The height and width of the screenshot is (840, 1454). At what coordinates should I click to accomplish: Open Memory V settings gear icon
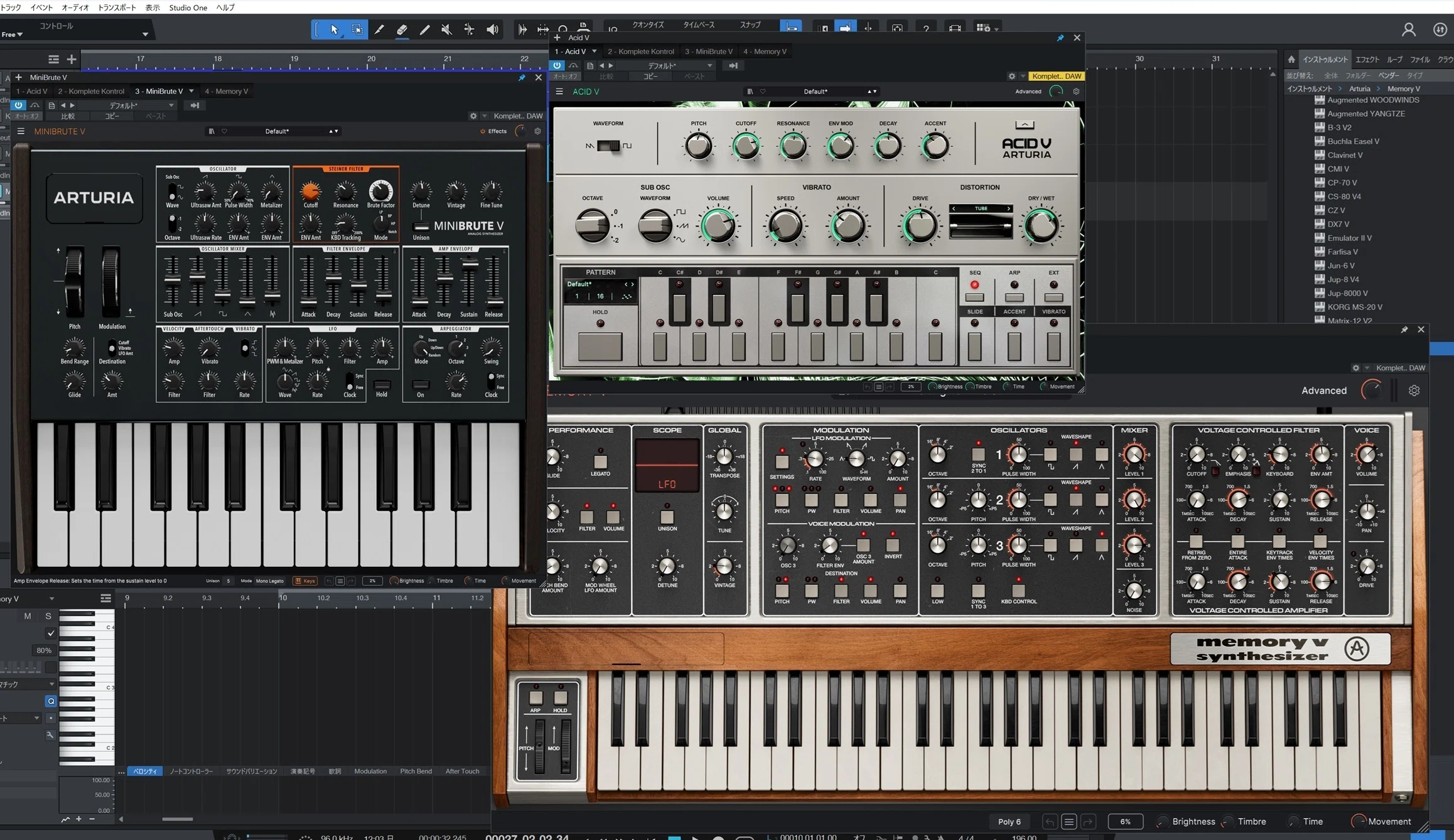(1414, 390)
